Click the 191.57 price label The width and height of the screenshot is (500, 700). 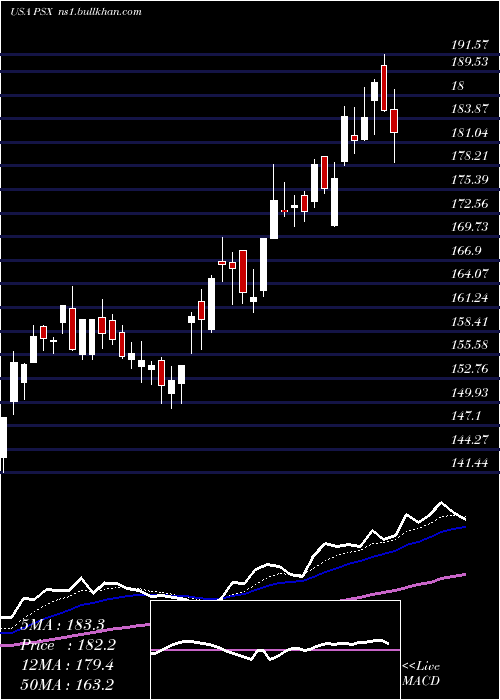tap(470, 44)
